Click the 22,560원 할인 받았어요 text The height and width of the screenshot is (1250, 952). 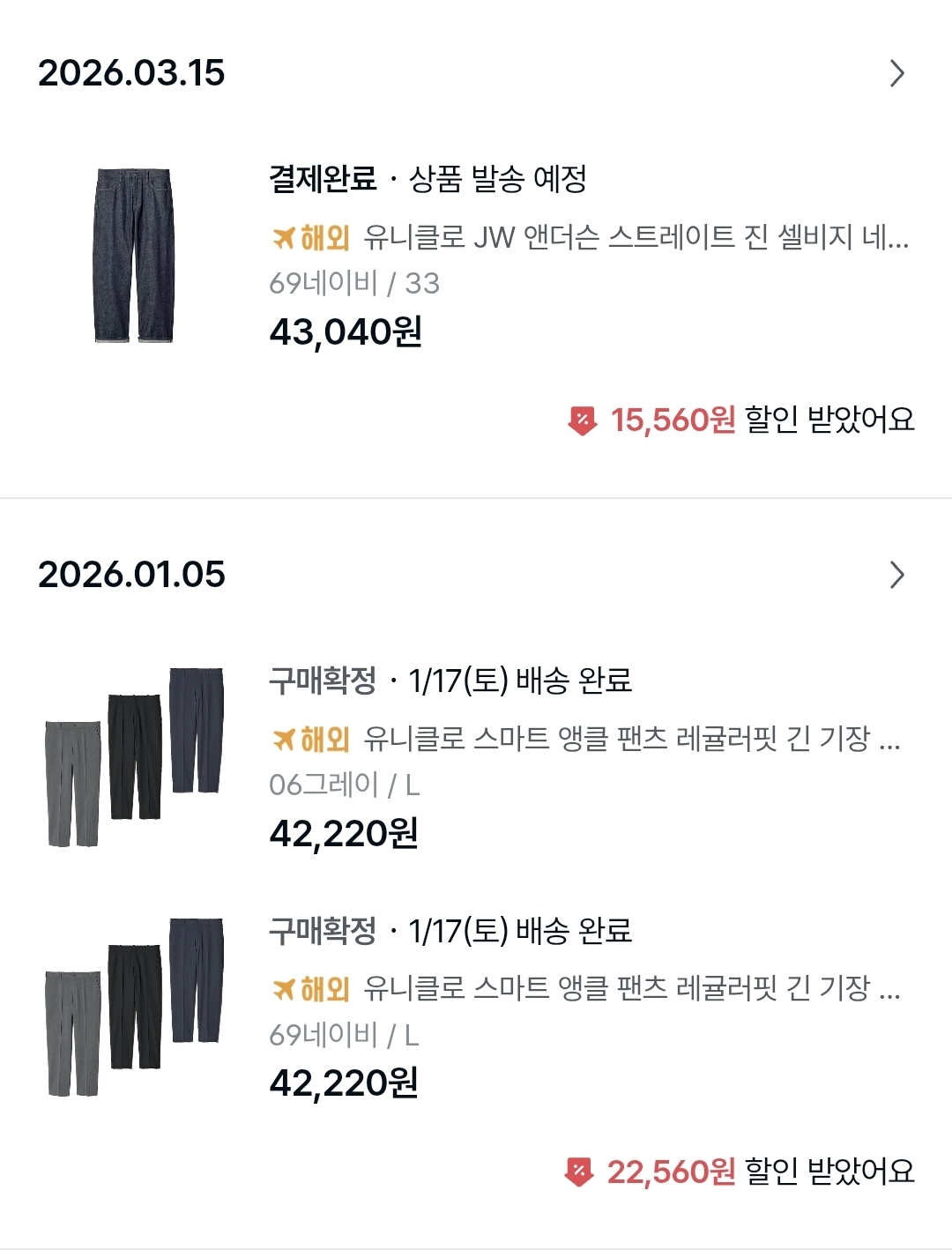point(761,1172)
